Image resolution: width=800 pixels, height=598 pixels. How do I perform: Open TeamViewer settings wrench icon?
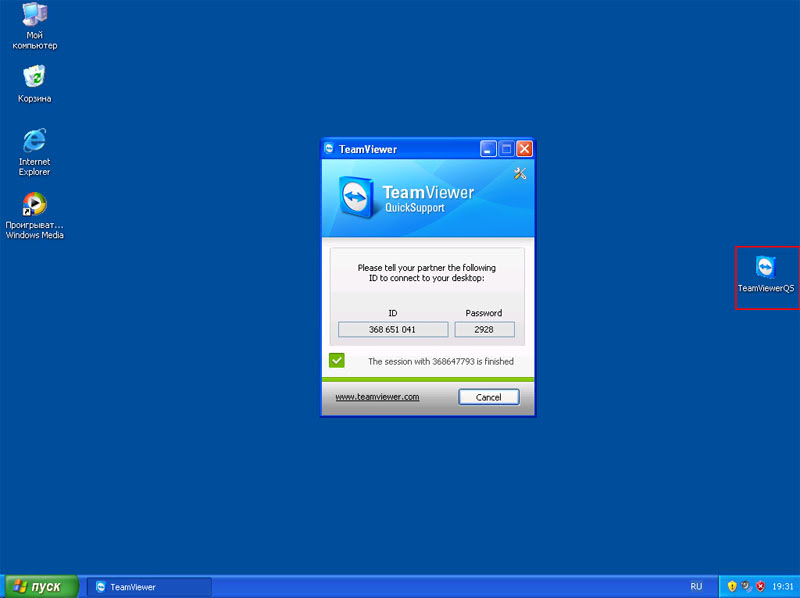(x=520, y=174)
